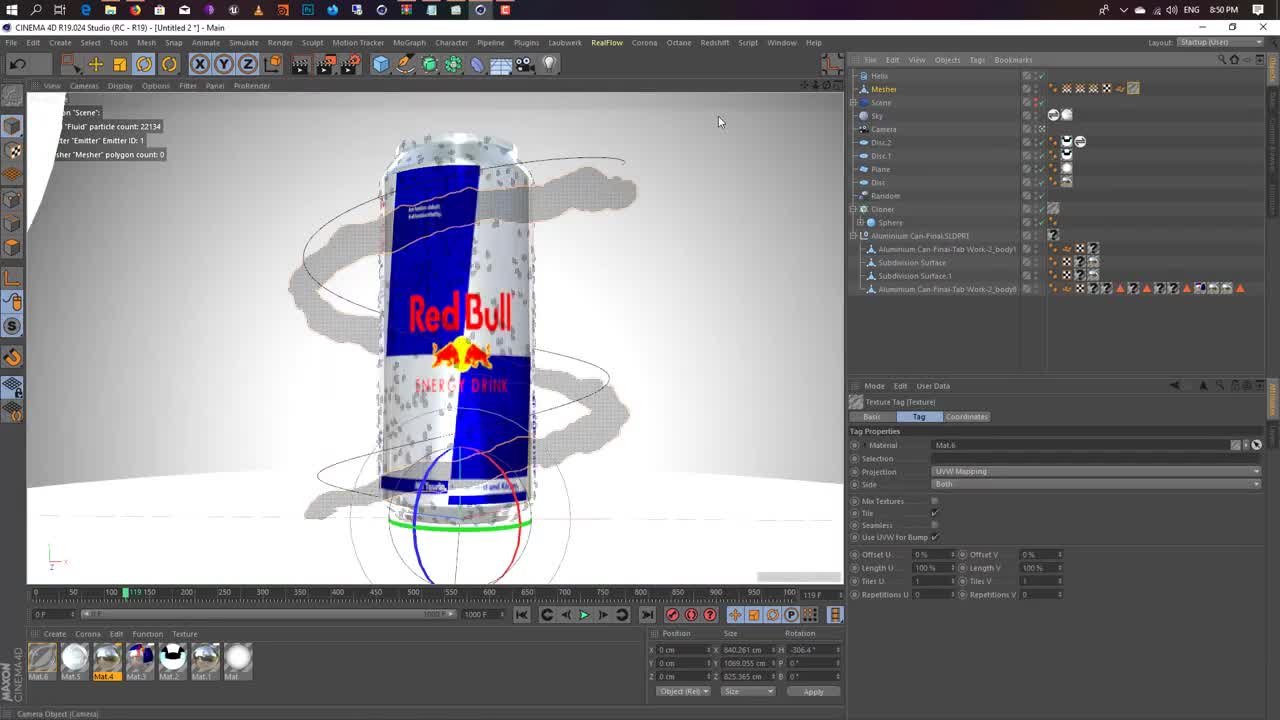
Task: Toggle the Tile checkbox
Action: click(x=934, y=513)
